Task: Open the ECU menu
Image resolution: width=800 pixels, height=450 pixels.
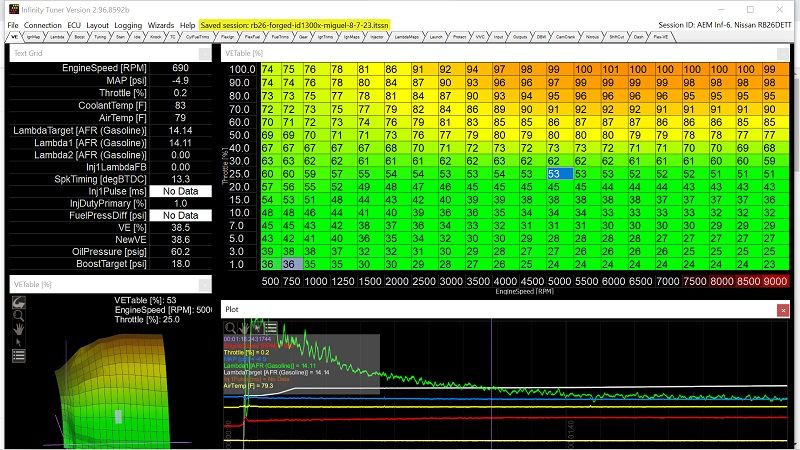Action: [x=75, y=23]
